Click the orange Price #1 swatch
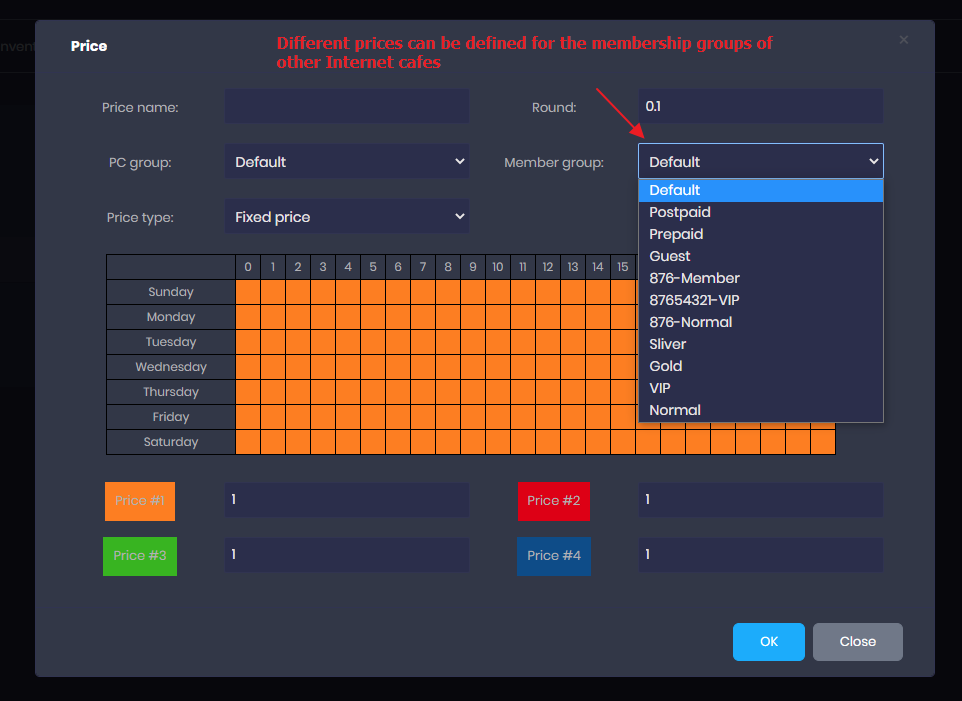Screen dimensions: 962x701 (x=140, y=501)
